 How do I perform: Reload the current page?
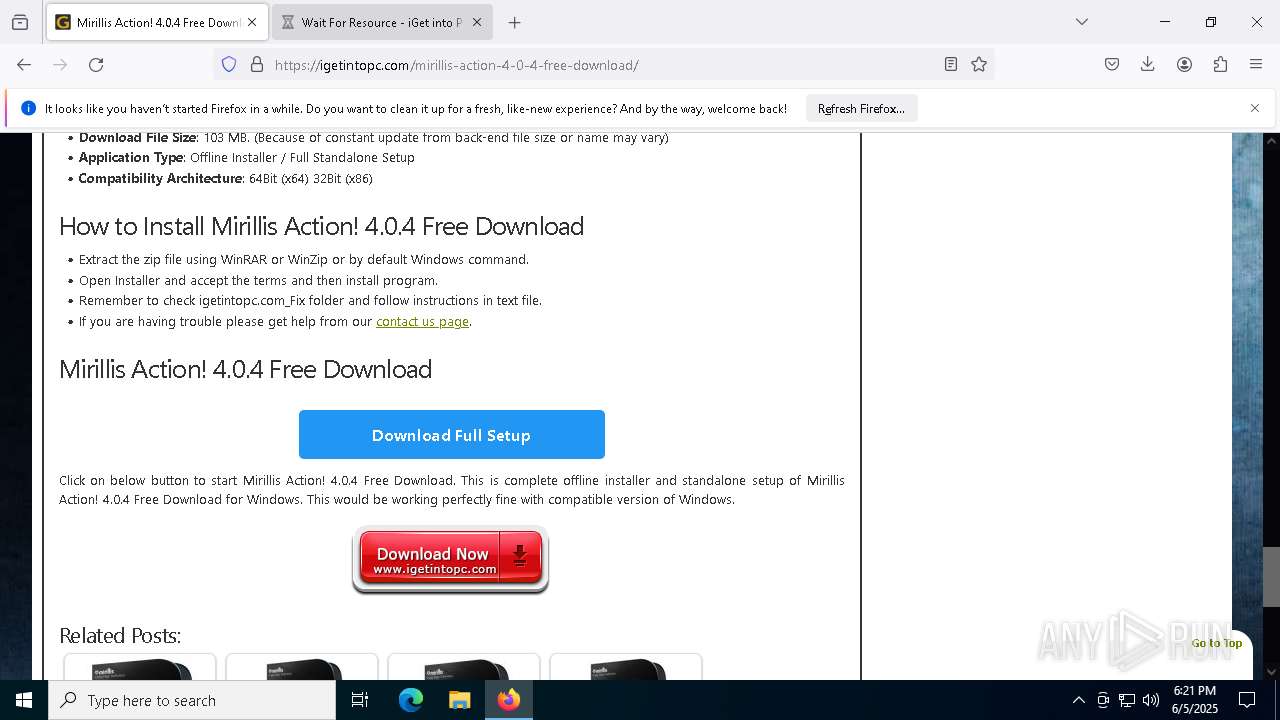(x=96, y=64)
